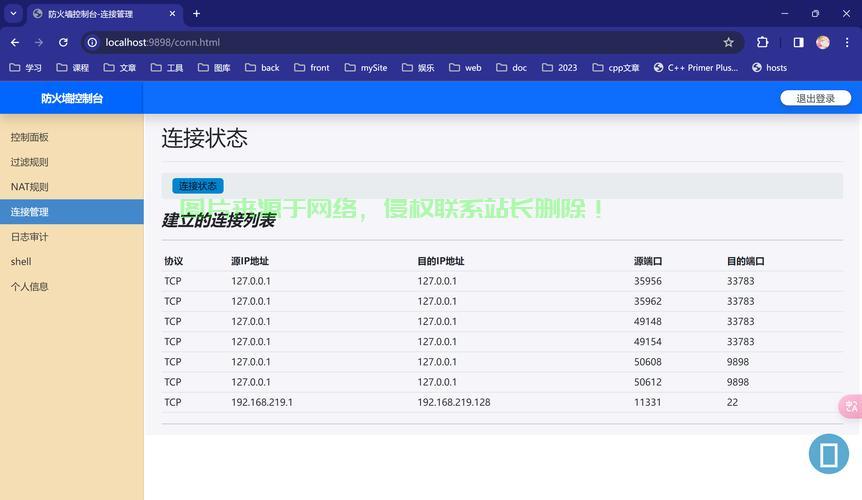The height and width of the screenshot is (500, 862).
Task: Toggle the browser side panel icon
Action: (x=798, y=43)
